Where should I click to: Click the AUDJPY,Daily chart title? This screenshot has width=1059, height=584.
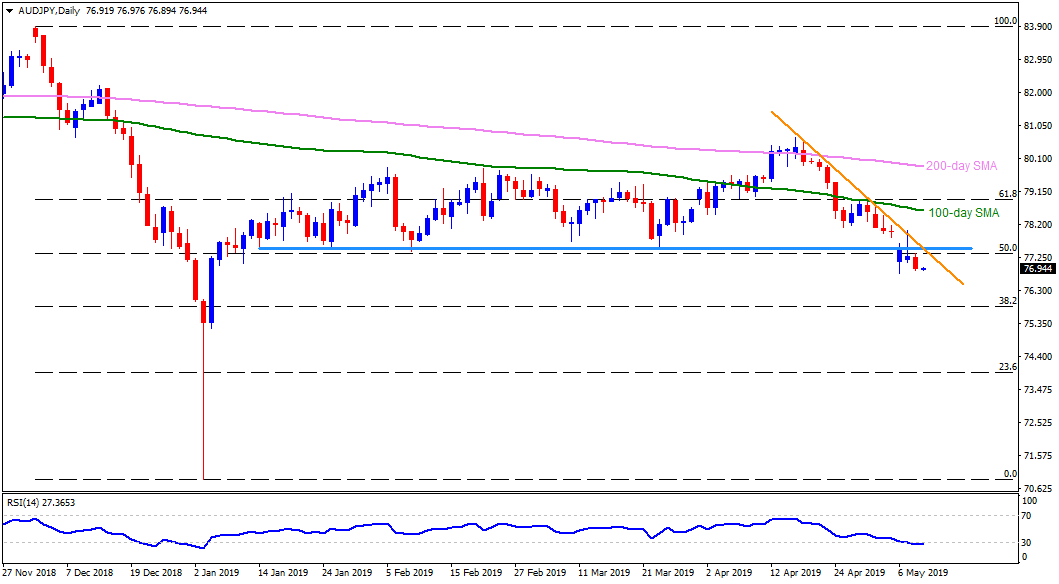(49, 8)
